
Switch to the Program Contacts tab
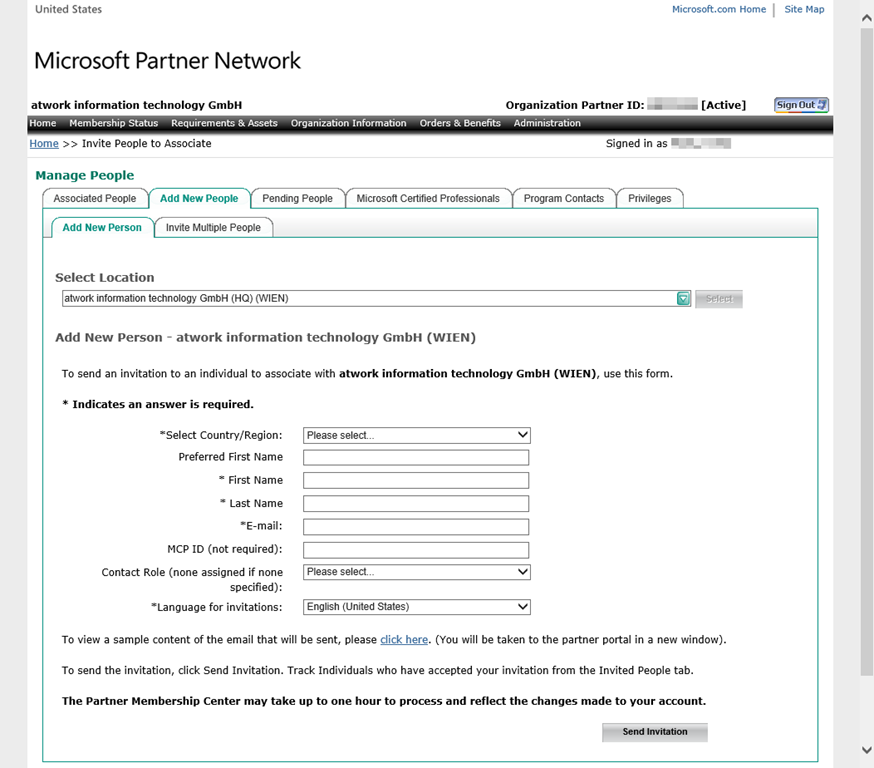564,198
